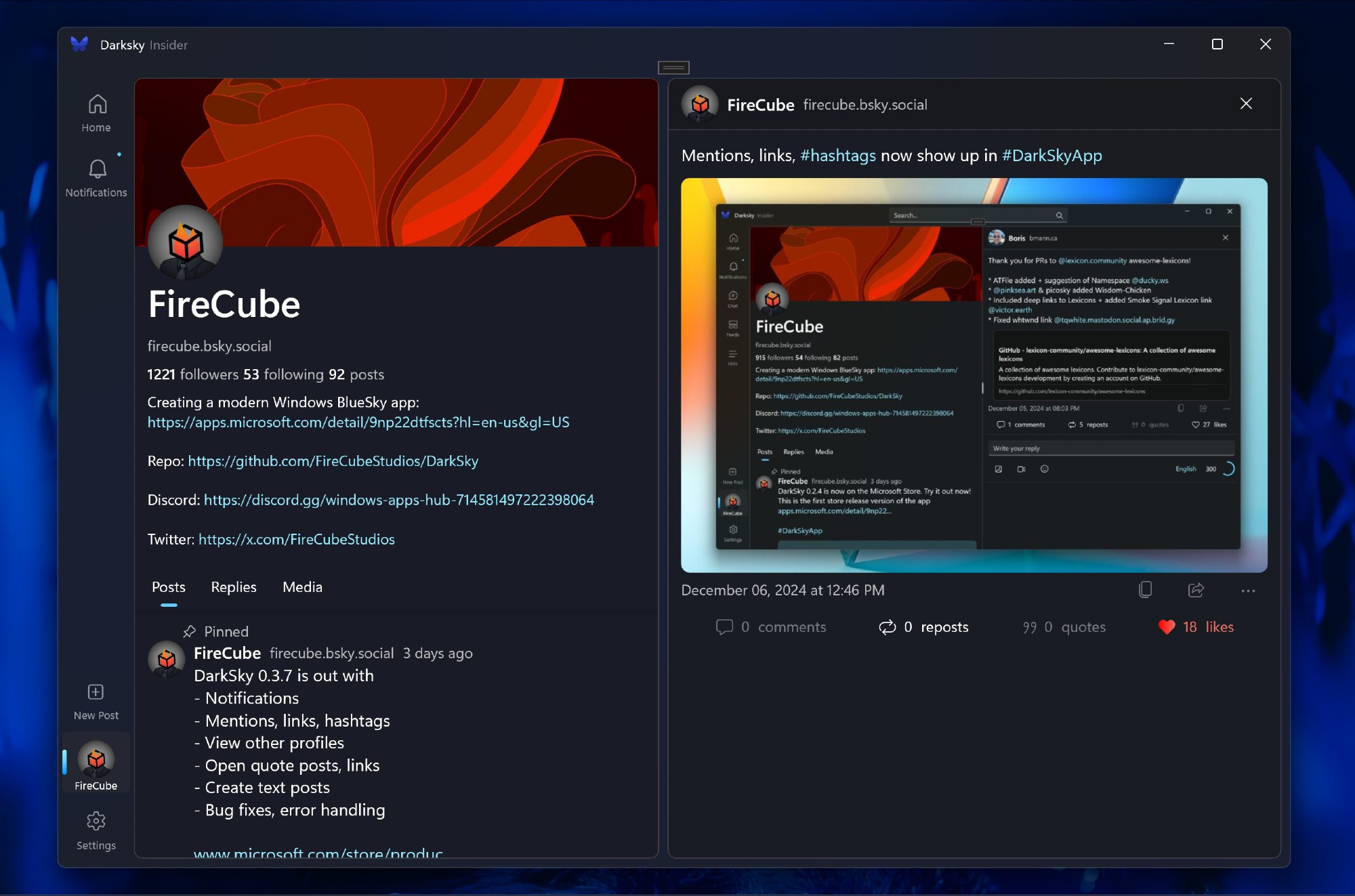
Task: Click the grip handle at the window top
Action: click(x=673, y=67)
